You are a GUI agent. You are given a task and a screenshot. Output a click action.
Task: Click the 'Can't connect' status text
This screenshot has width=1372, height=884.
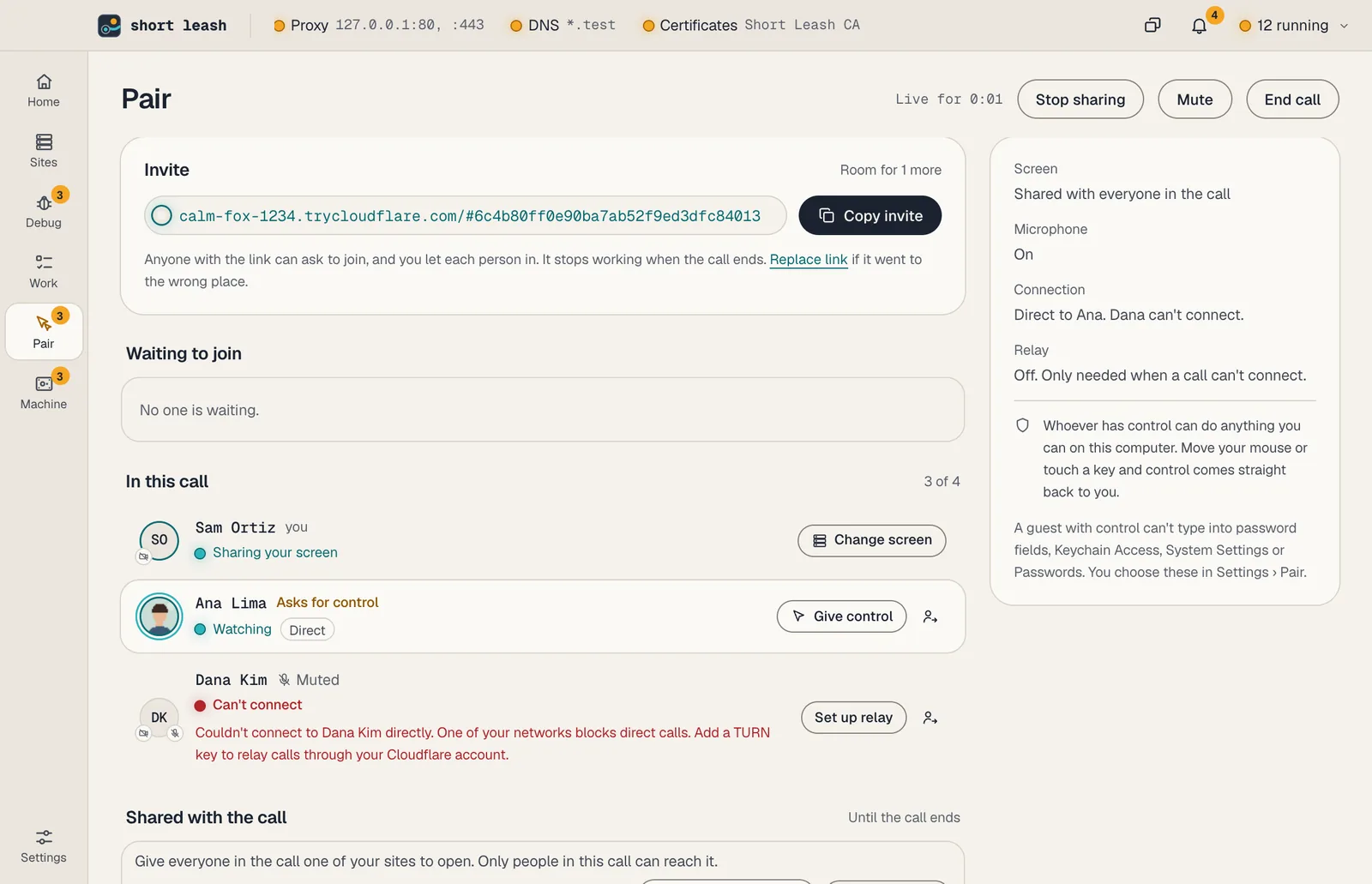tap(257, 705)
